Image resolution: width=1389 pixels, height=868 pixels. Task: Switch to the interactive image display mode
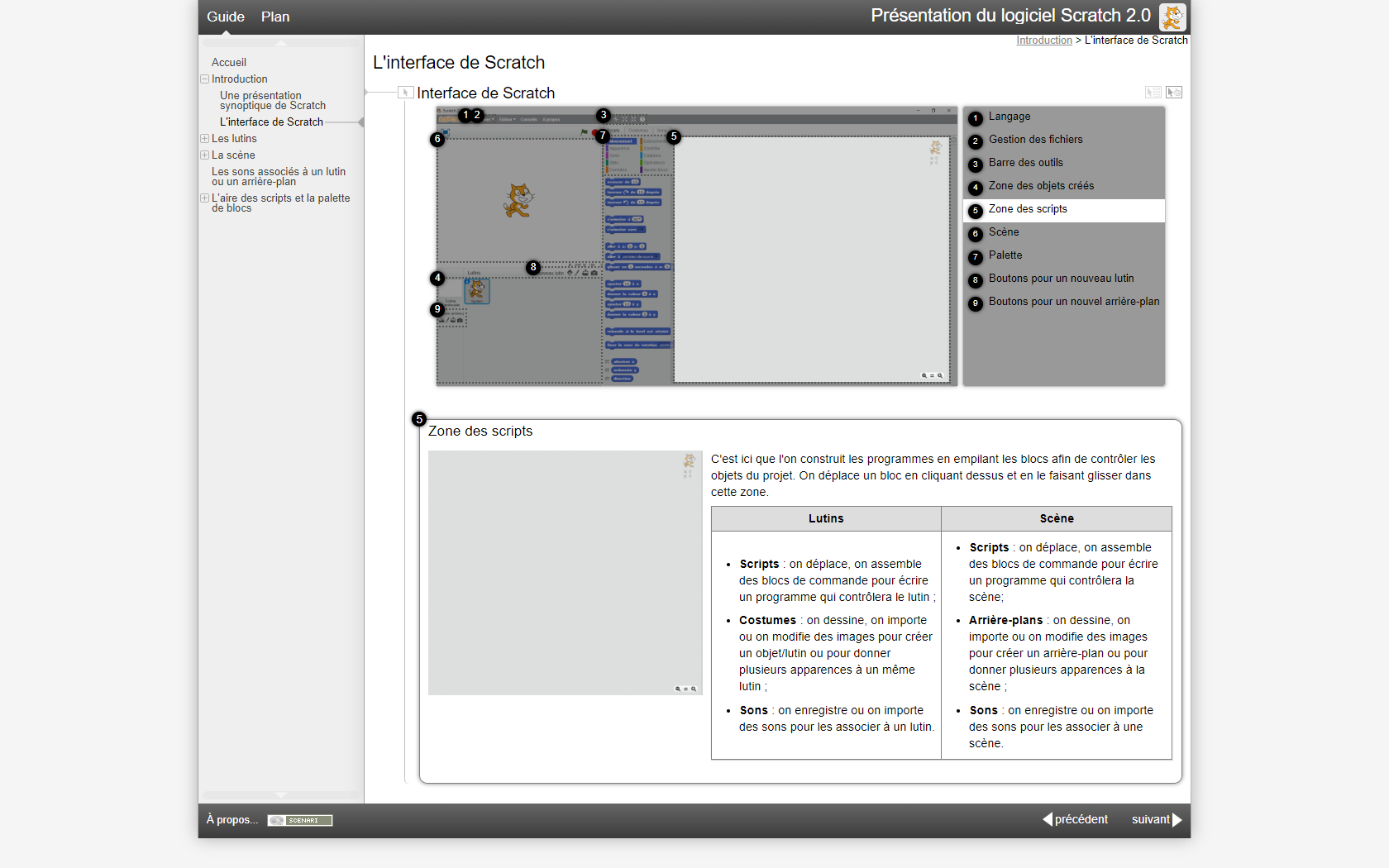[x=1174, y=93]
